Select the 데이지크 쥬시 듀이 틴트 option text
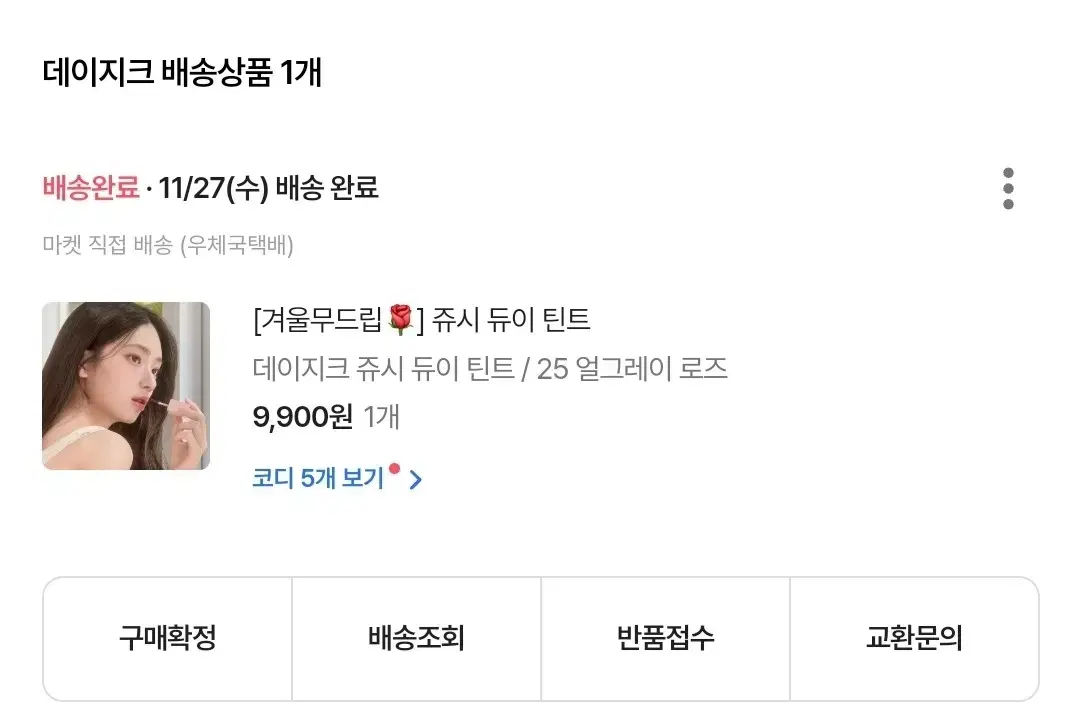 click(x=384, y=369)
